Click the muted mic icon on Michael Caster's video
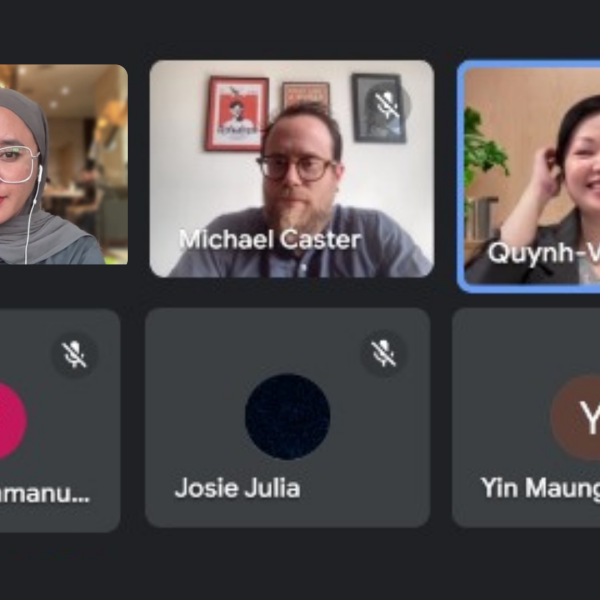This screenshot has height=600, width=600. click(387, 103)
